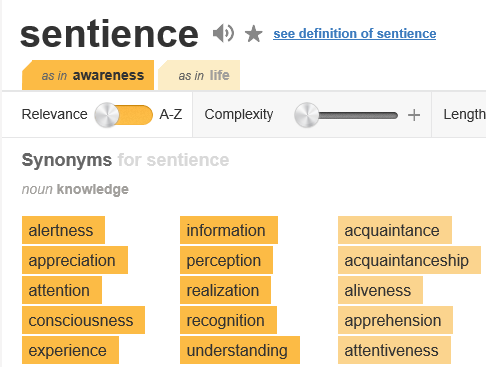Play the pronunciation speaker icon

pos(223,34)
